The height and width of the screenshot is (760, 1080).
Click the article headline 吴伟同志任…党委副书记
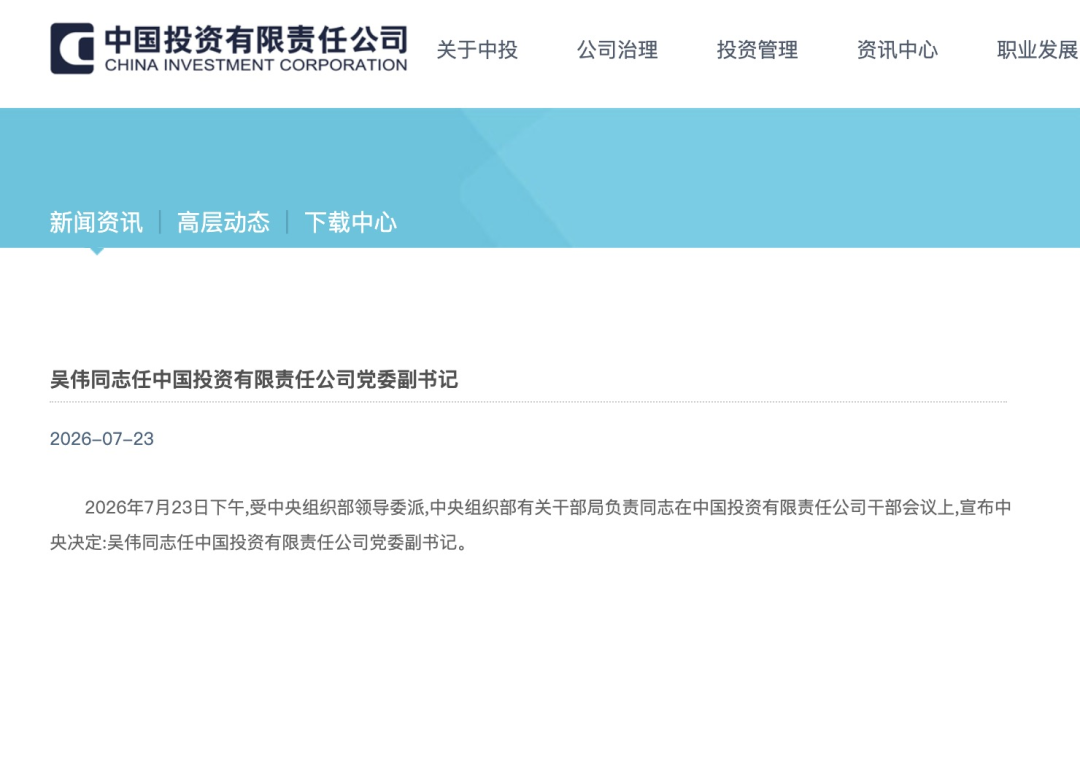tap(253, 379)
